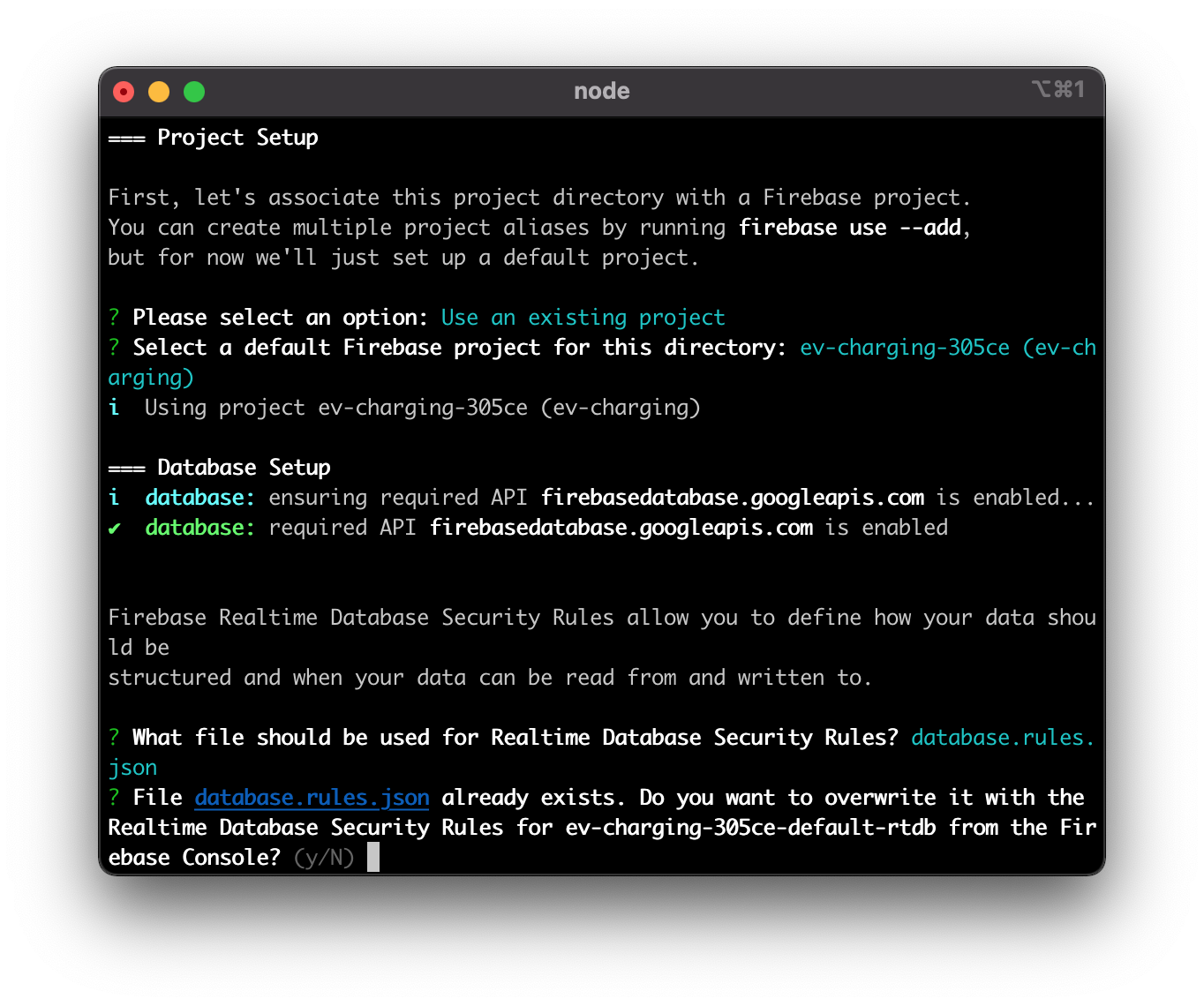Click the ⌥⌘1 shortcut indicator
This screenshot has width=1204, height=1006.
pyautogui.click(x=1057, y=89)
